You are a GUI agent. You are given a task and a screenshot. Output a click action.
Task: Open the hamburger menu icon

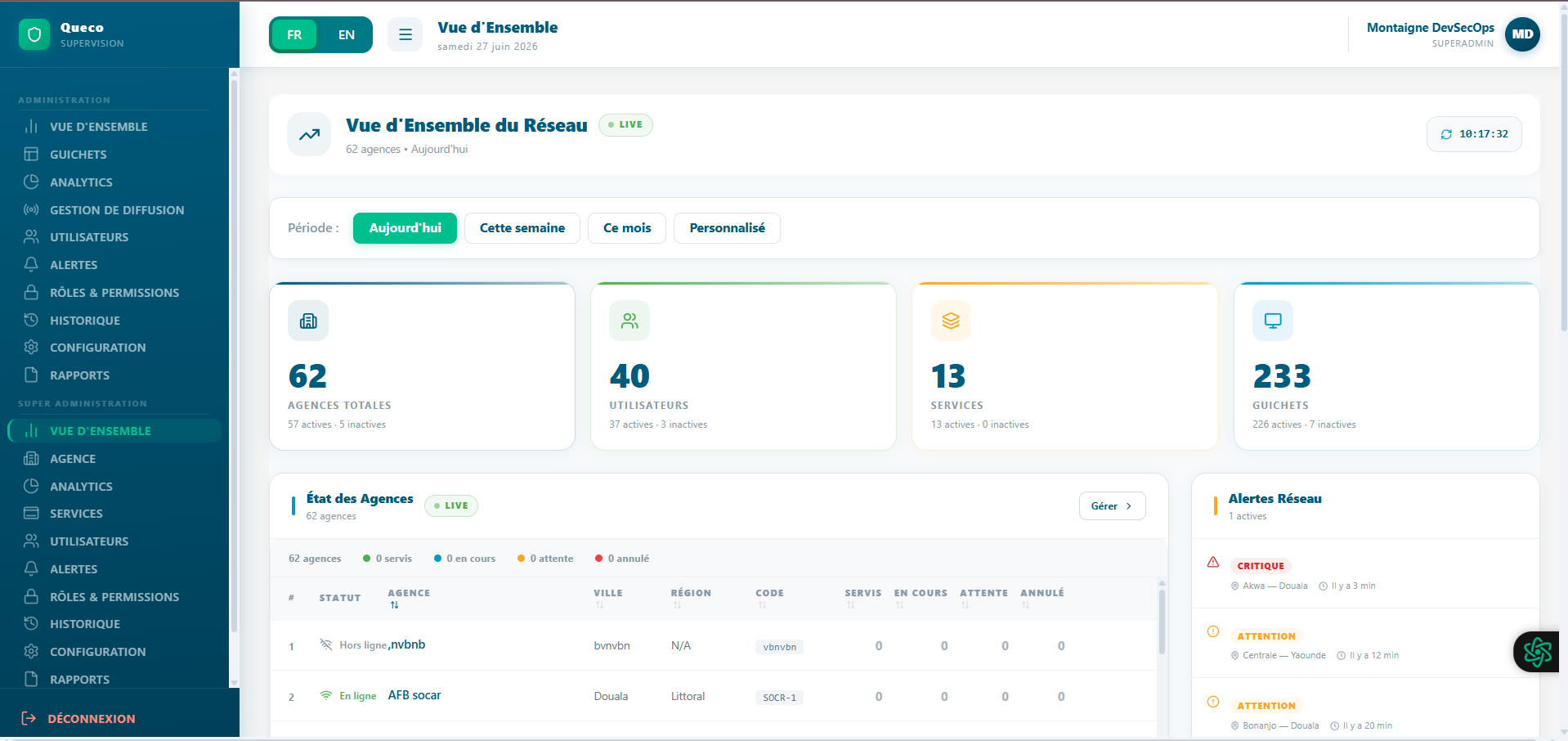click(x=405, y=34)
